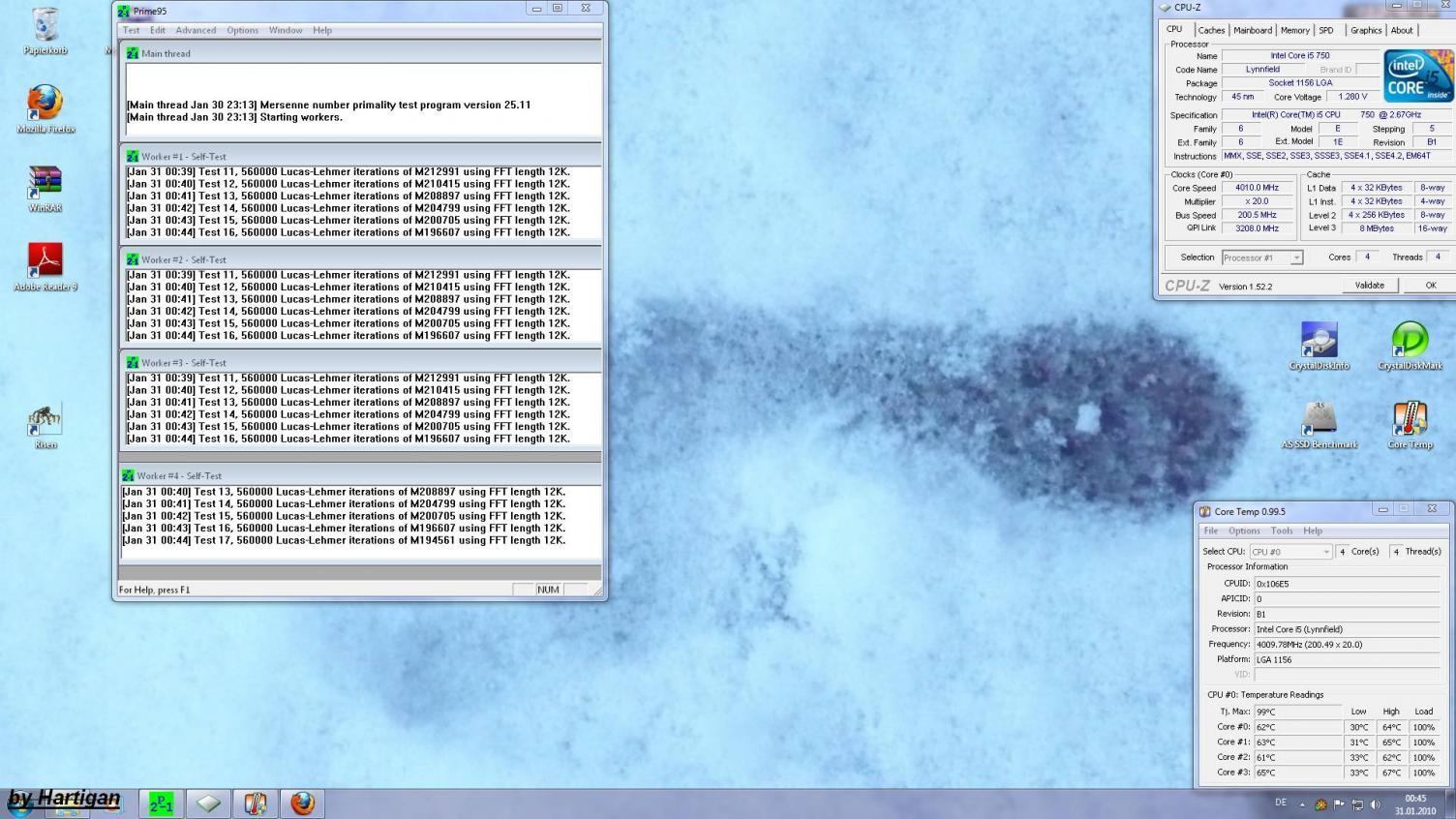Open the Help menu in Prime95
The width and height of the screenshot is (1456, 819).
click(322, 30)
